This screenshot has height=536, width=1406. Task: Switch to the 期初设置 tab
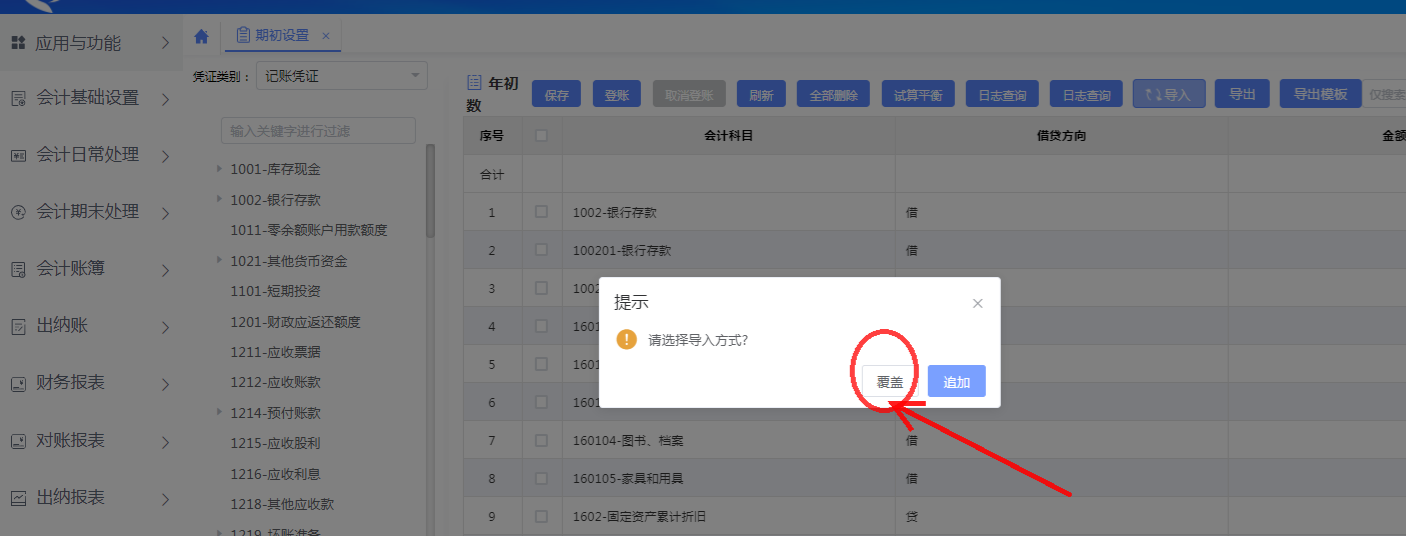[x=282, y=36]
